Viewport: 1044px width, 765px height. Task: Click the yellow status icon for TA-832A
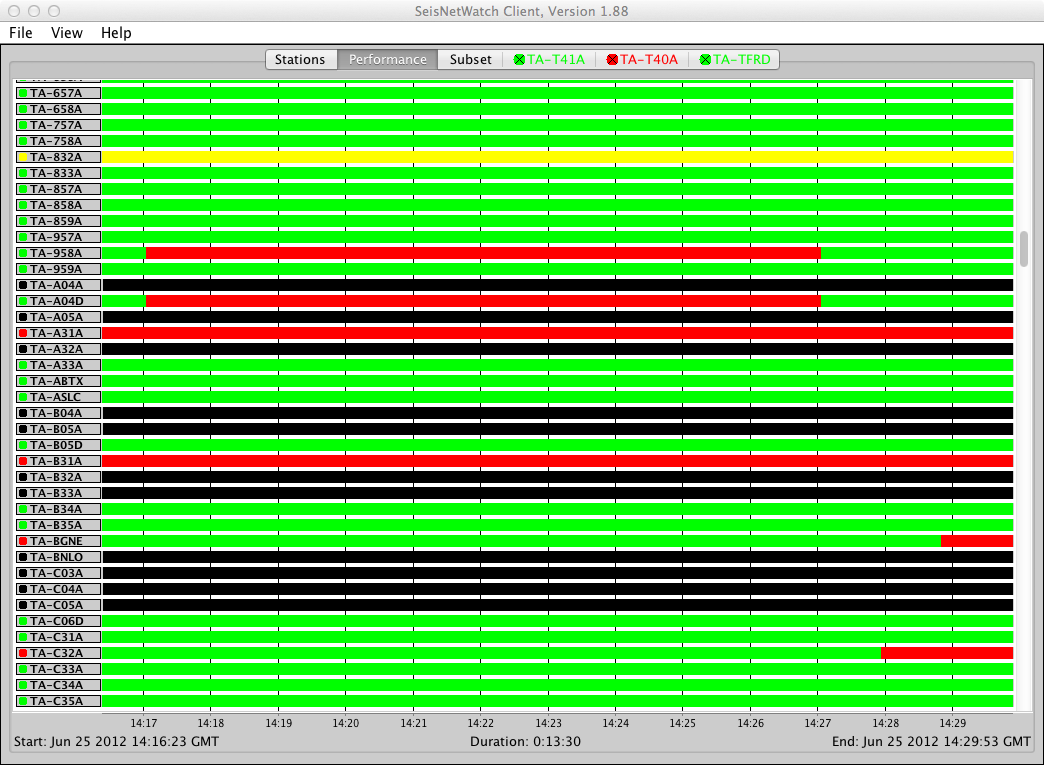point(23,157)
